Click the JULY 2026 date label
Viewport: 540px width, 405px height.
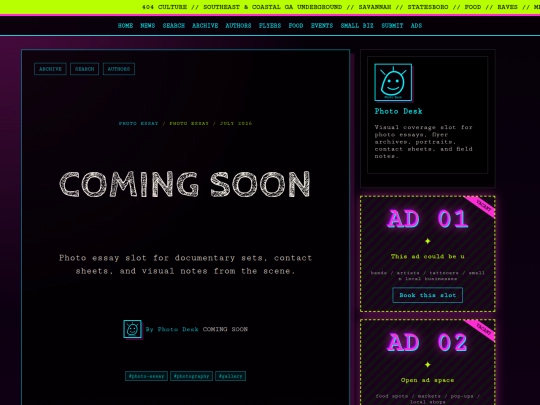[x=236, y=123]
